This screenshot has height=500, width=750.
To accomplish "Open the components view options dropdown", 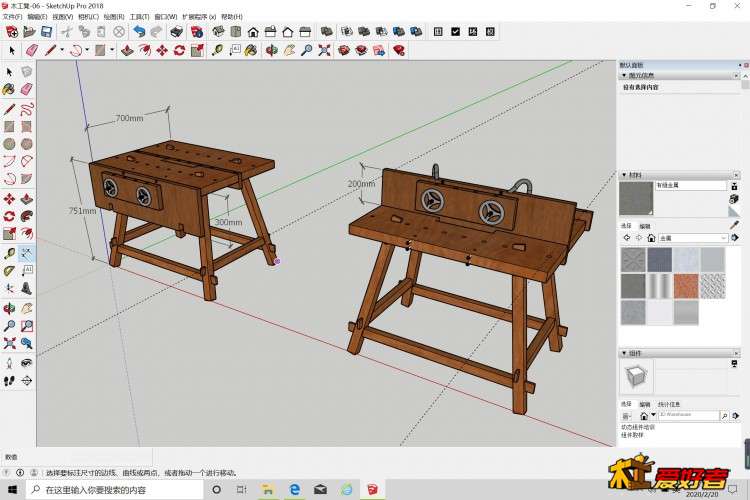I will click(x=626, y=416).
